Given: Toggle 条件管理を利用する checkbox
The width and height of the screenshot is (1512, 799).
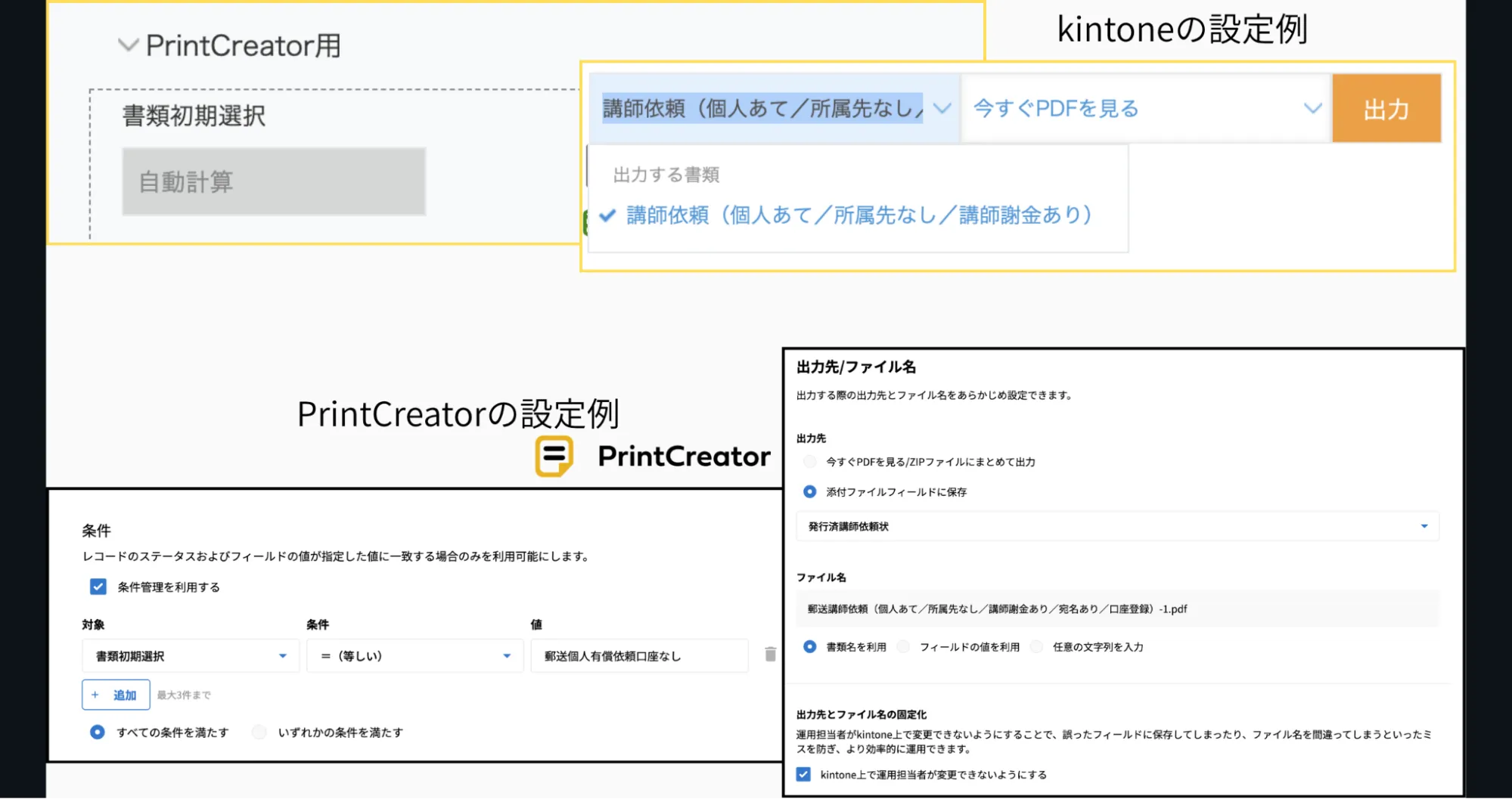Looking at the screenshot, I should (98, 587).
